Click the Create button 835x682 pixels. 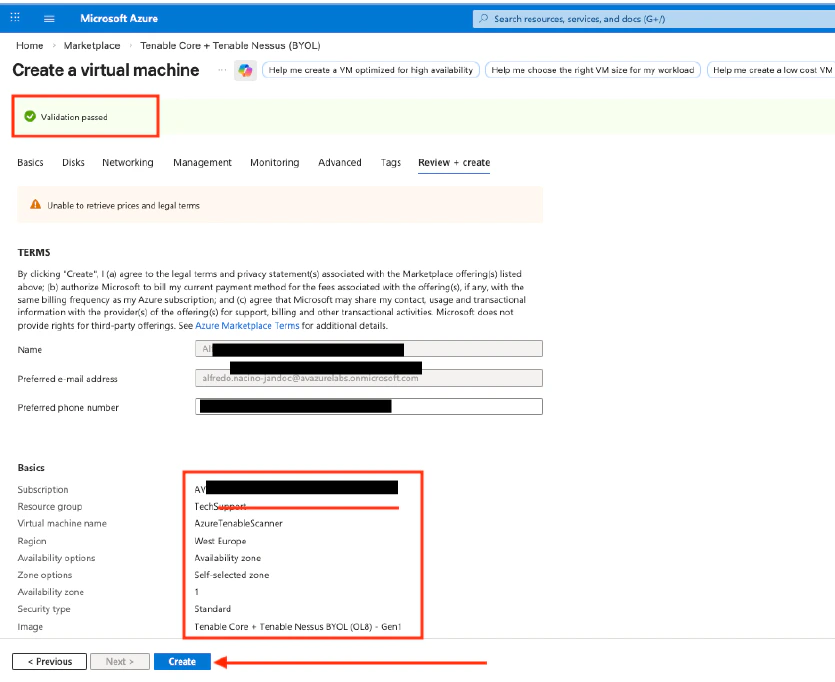(x=181, y=661)
